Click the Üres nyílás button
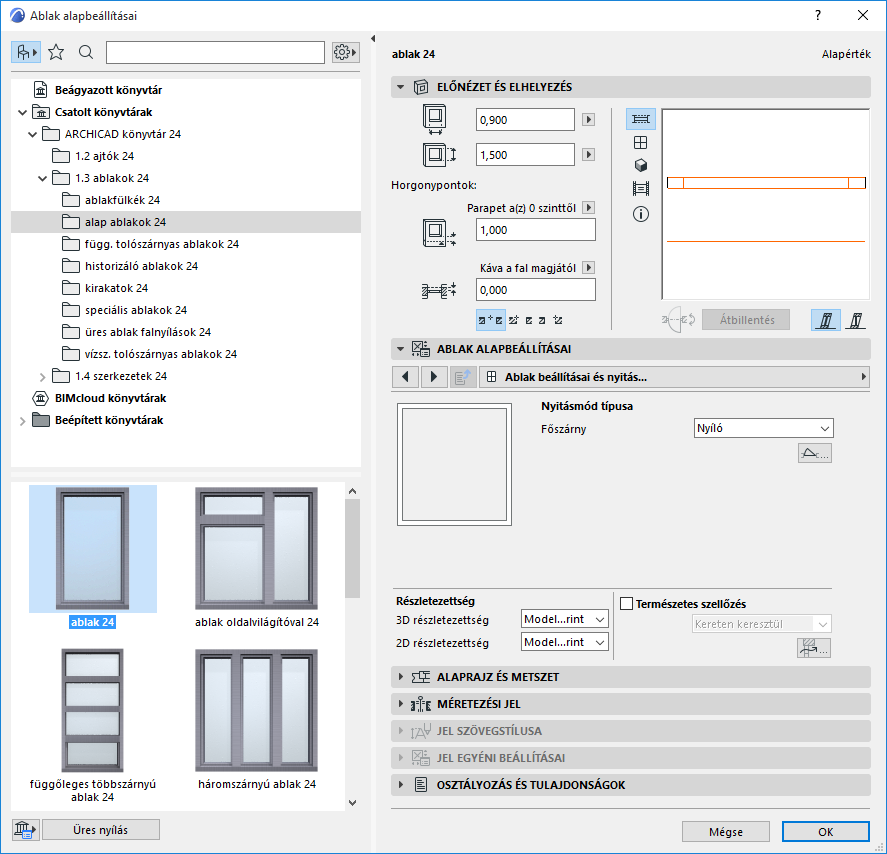 coord(99,829)
